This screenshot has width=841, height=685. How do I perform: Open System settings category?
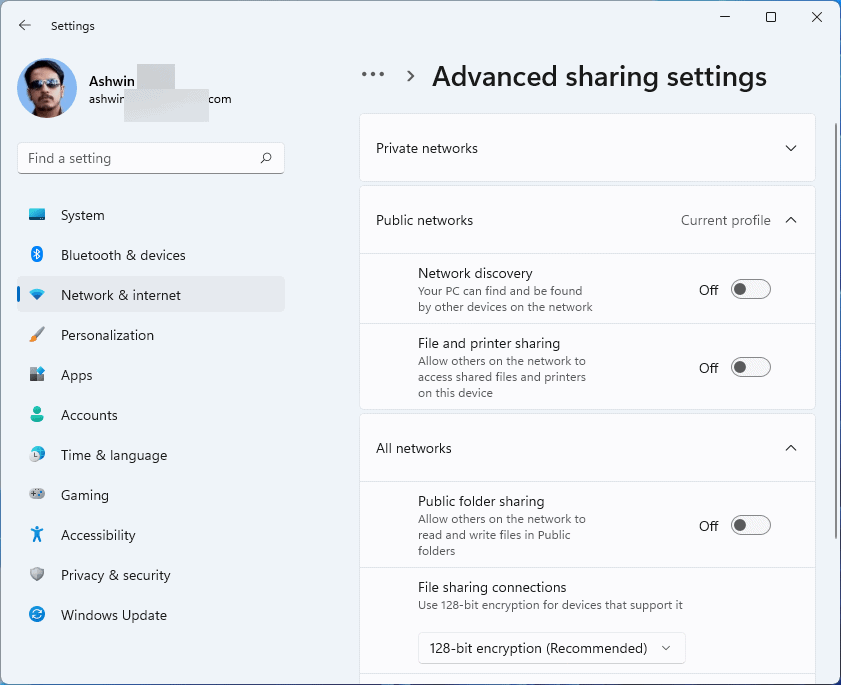coord(151,215)
